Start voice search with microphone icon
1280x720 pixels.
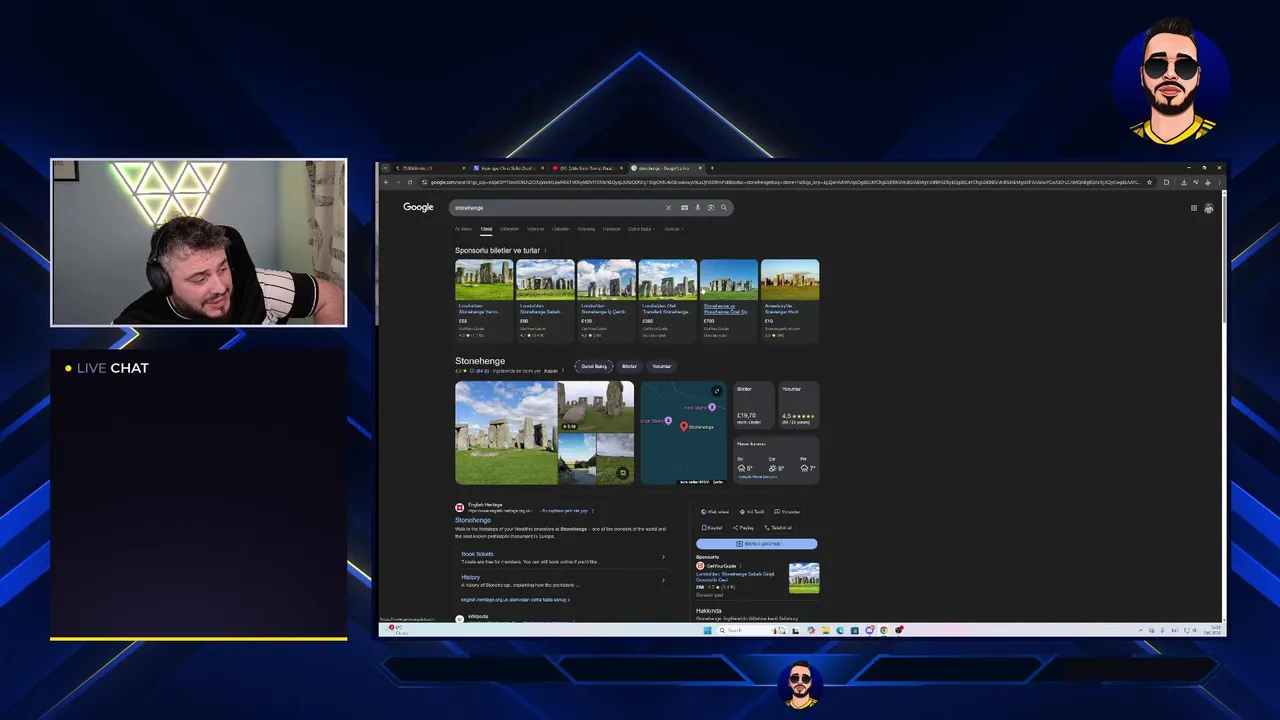697,208
